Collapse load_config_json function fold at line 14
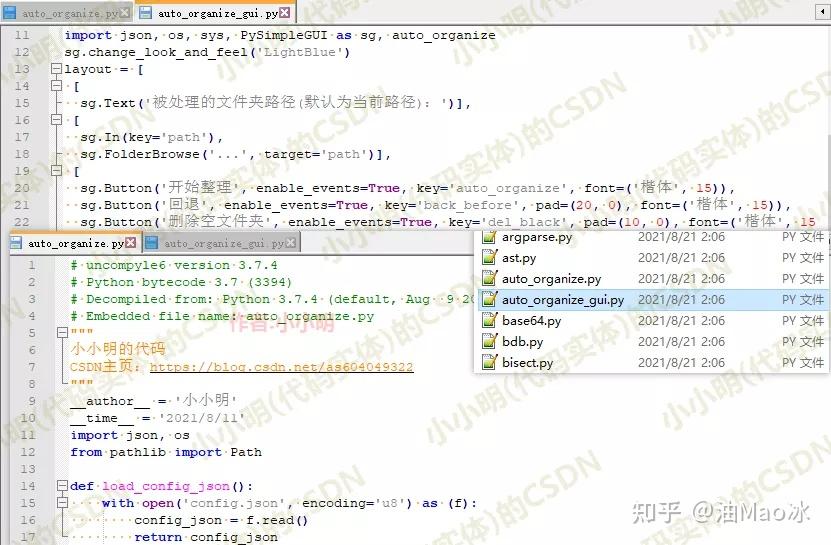This screenshot has width=831, height=545. [63, 486]
